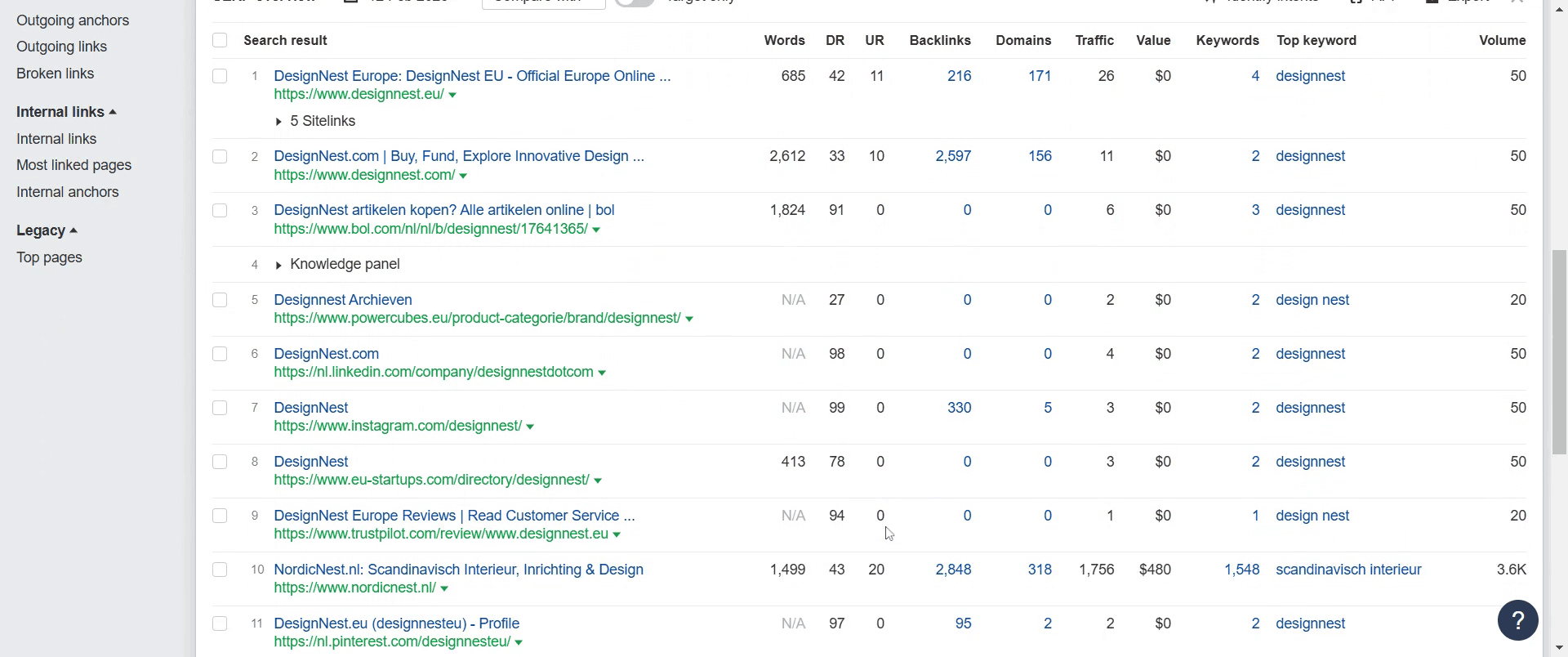Viewport: 1568px width, 657px height.
Task: Click the vertical page scrollbar thumb
Action: tap(1559, 352)
